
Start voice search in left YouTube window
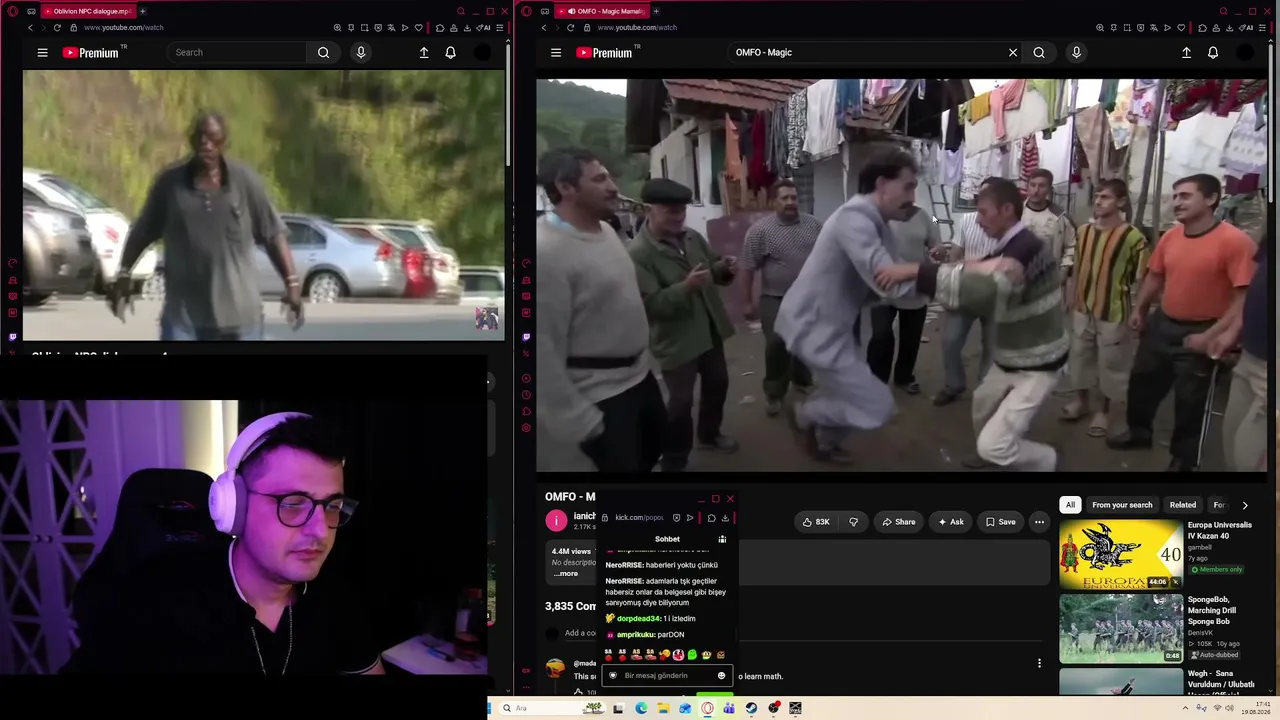[x=361, y=52]
